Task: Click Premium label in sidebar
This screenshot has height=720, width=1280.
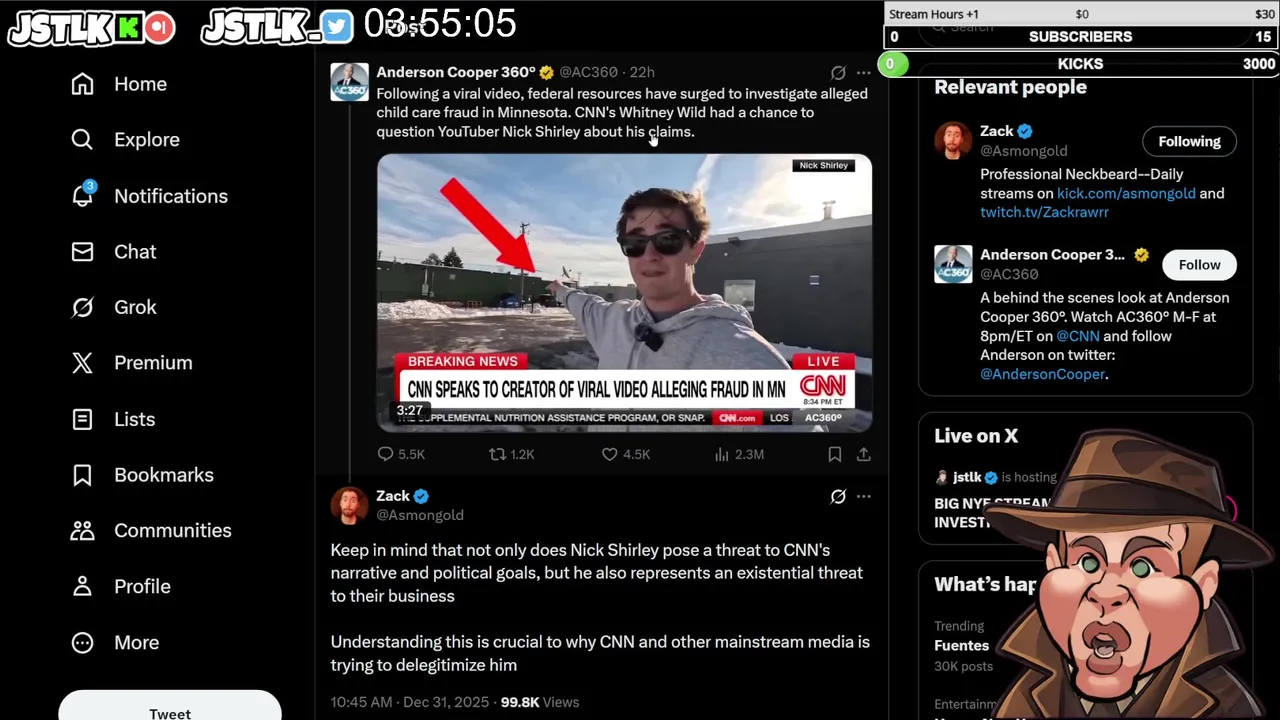Action: (x=153, y=363)
